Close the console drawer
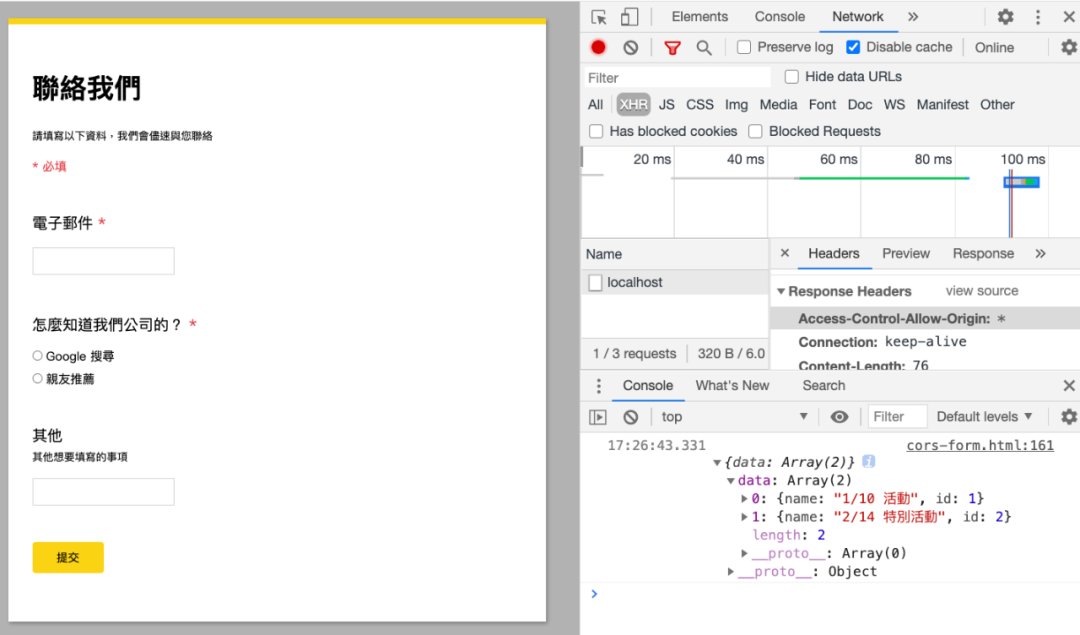This screenshot has width=1080, height=635. click(x=1068, y=386)
